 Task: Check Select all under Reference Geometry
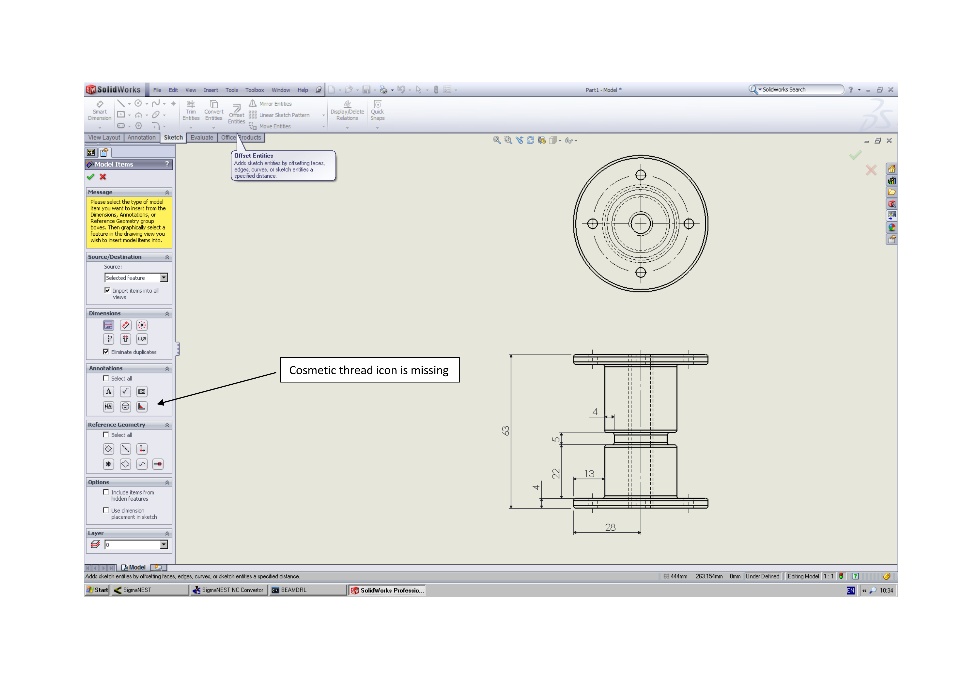[x=106, y=435]
